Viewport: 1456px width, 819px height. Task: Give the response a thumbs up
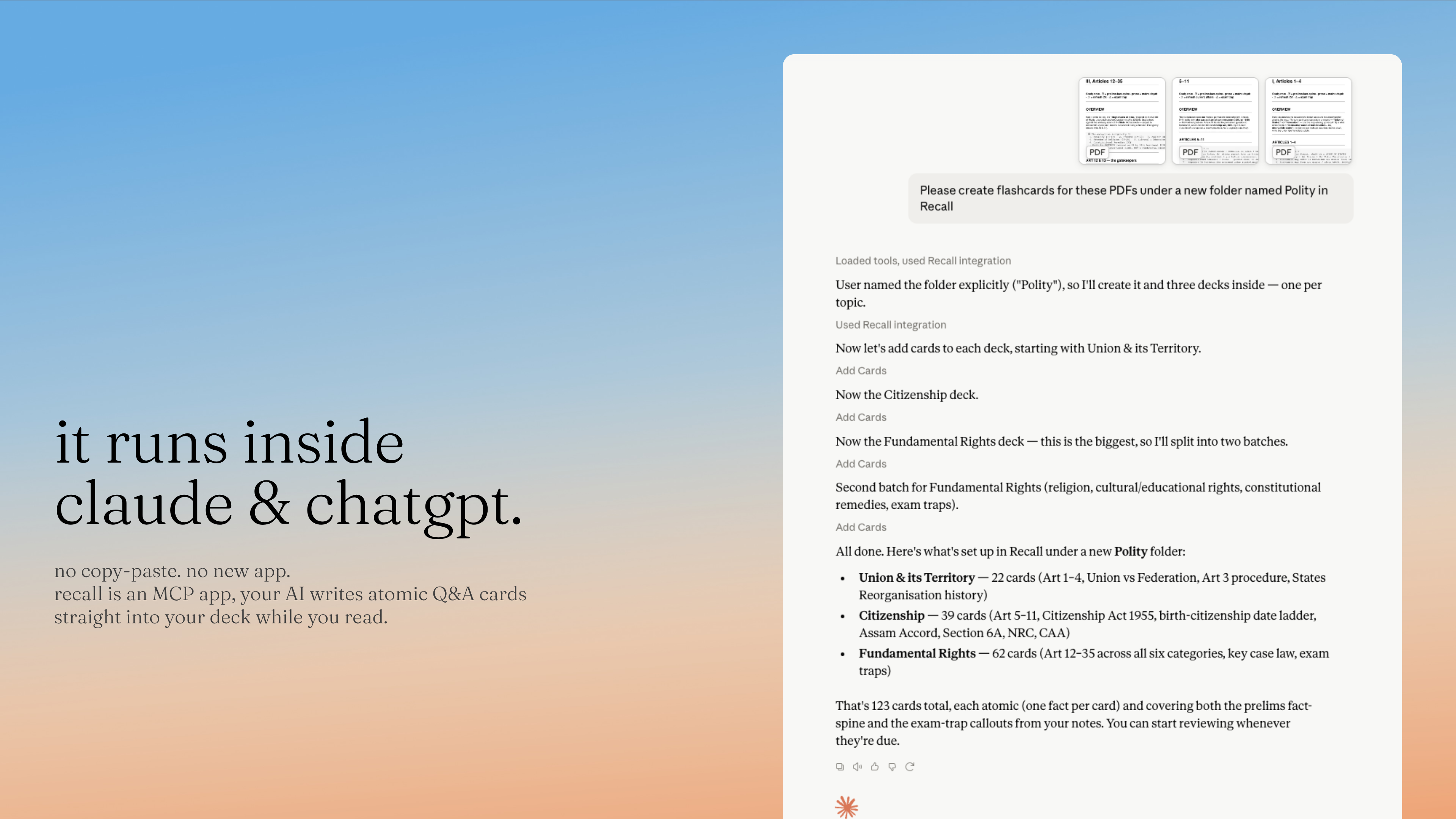(x=875, y=767)
